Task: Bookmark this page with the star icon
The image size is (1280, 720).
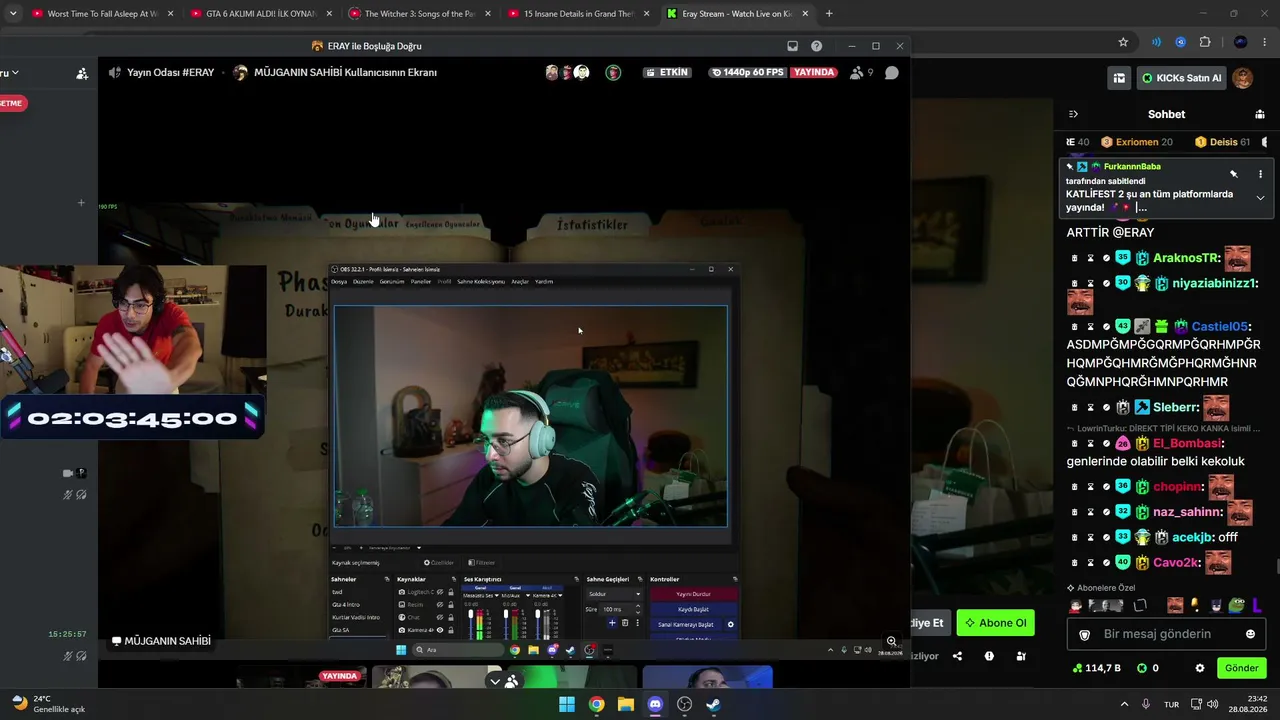Action: click(1123, 42)
